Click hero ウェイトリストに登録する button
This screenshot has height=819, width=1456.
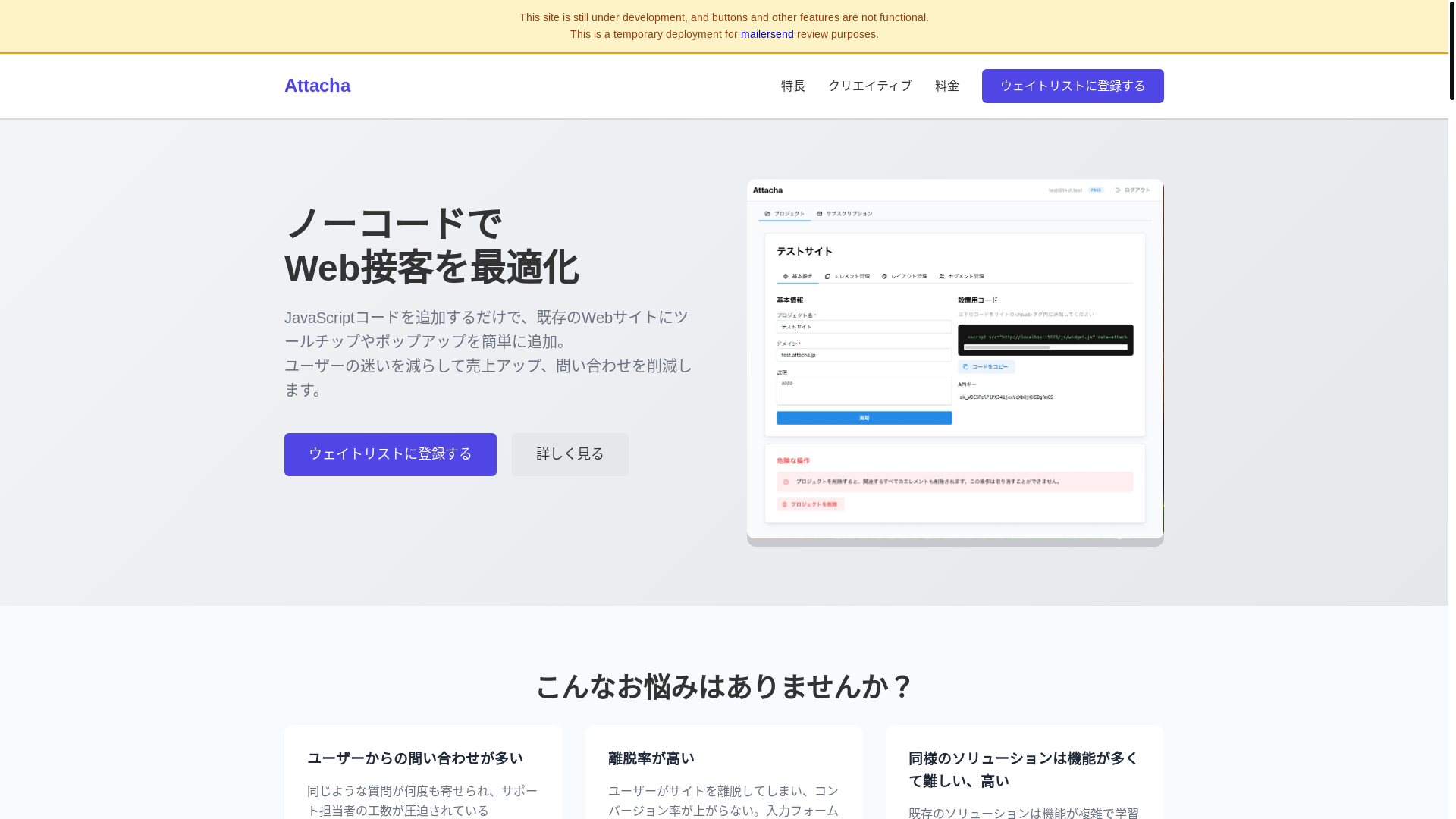click(x=391, y=454)
